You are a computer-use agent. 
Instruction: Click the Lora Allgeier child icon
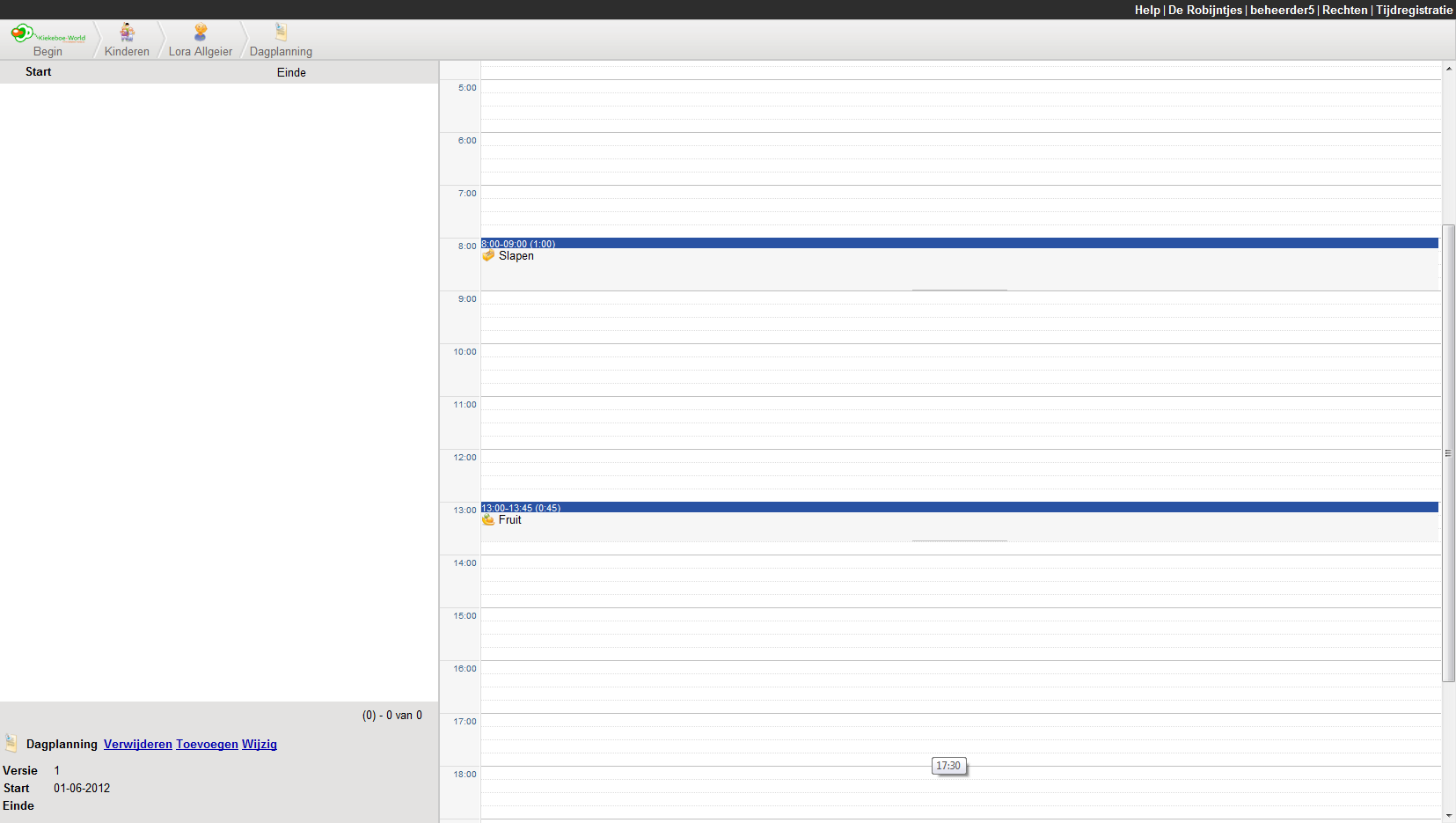click(201, 33)
